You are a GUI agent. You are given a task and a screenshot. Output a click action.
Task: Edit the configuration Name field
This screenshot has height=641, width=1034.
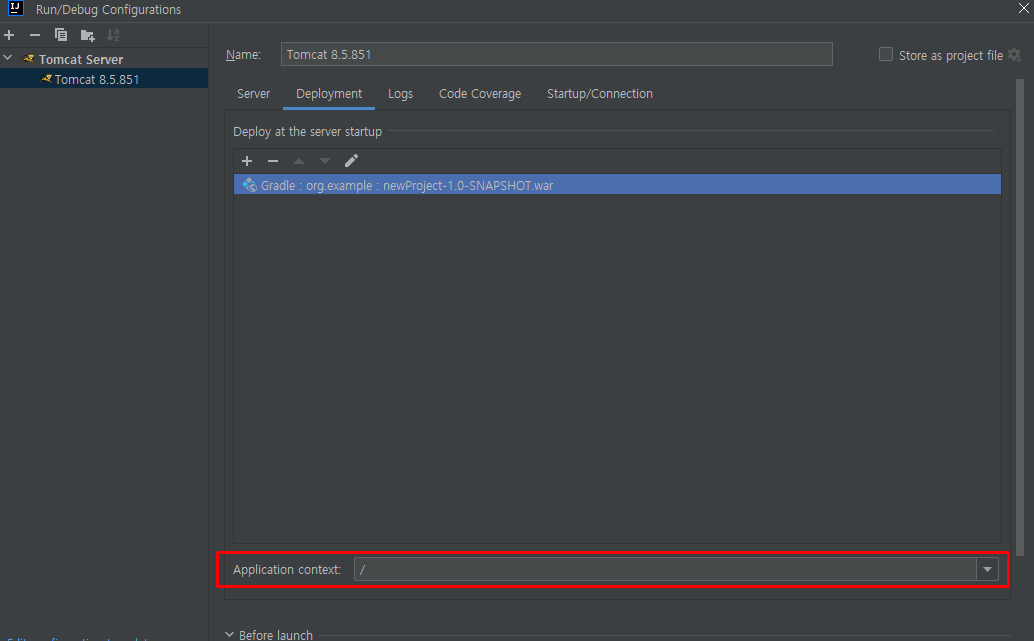coord(557,54)
